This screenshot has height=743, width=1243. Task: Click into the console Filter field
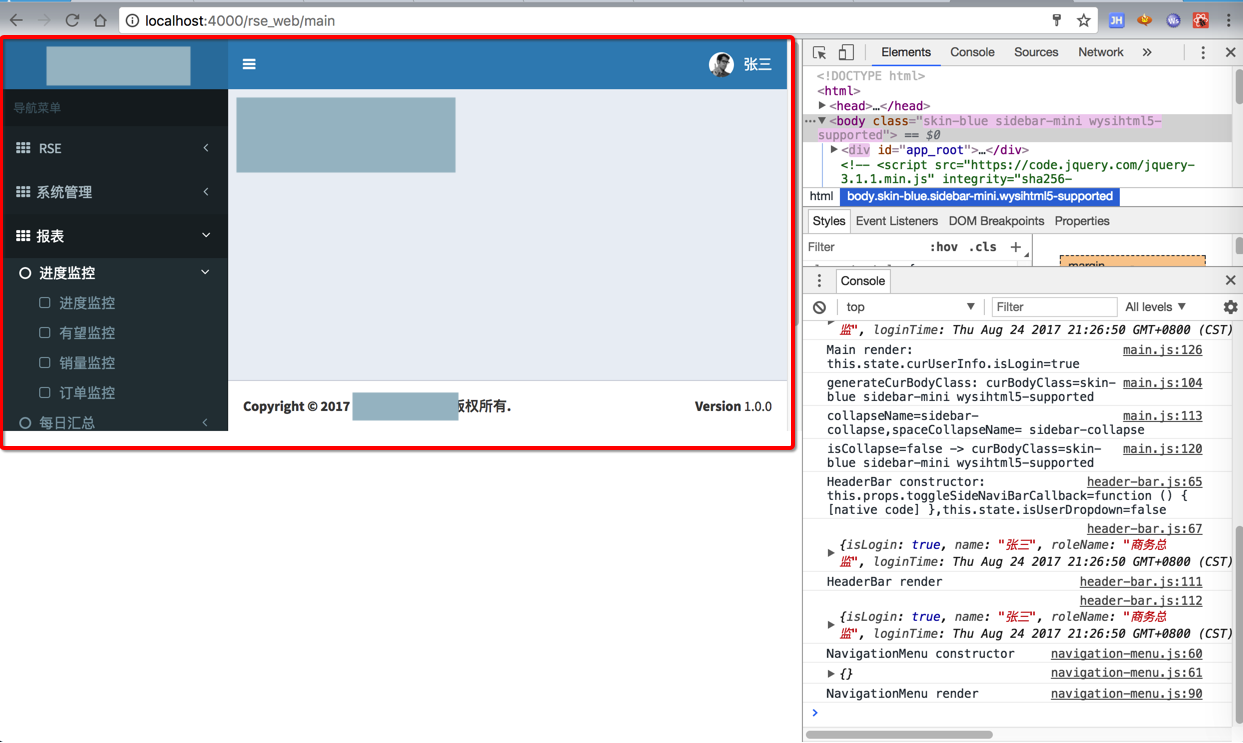(x=1053, y=307)
